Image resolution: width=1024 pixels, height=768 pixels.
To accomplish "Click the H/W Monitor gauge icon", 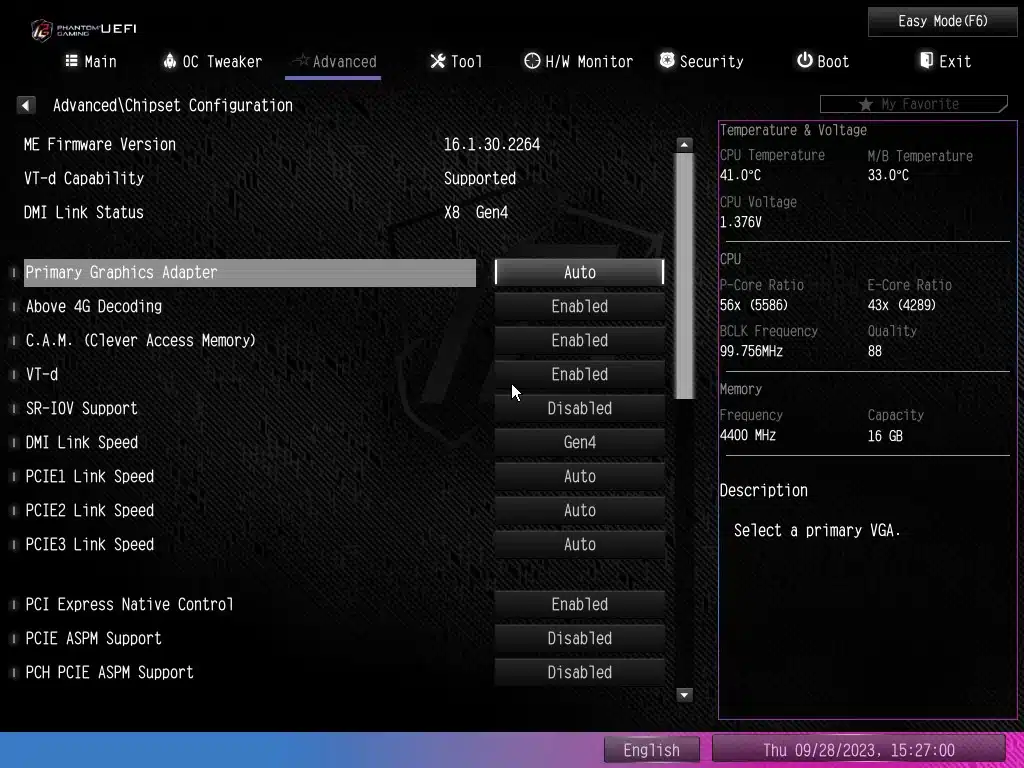I will (532, 61).
